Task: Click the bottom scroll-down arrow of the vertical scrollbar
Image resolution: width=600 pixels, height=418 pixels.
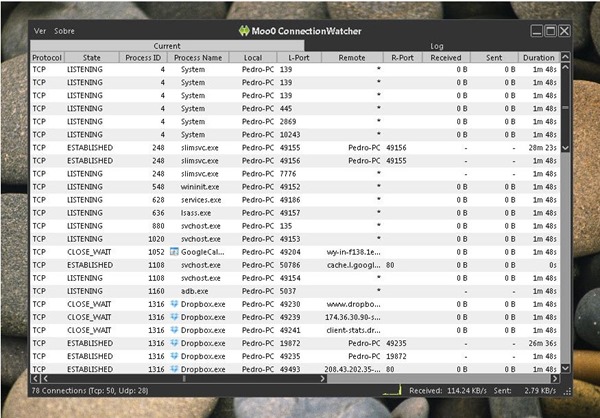Action: [565, 368]
